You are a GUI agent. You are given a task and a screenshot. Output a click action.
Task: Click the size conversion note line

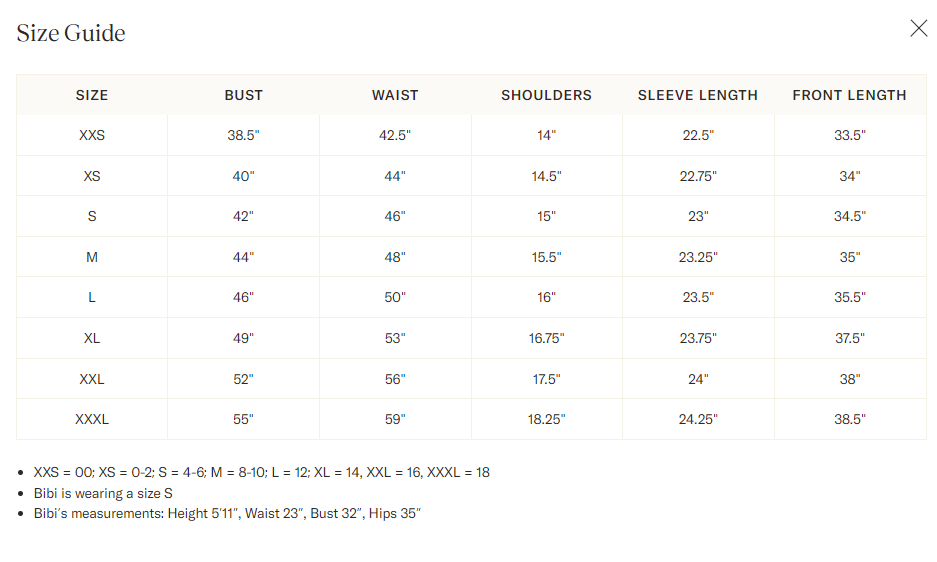tap(262, 472)
